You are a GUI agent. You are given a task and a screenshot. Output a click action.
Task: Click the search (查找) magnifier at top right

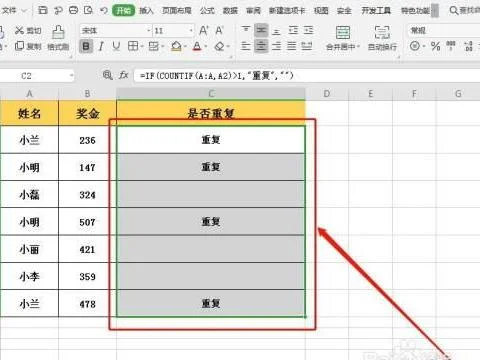click(x=454, y=10)
